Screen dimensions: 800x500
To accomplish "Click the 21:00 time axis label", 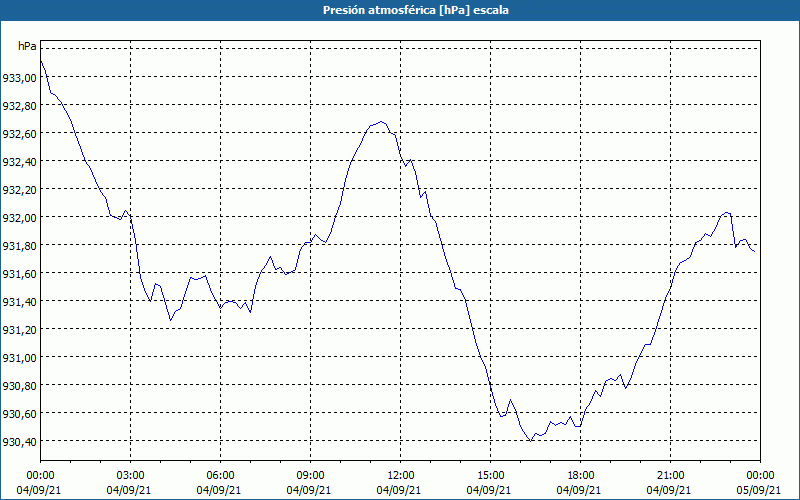I will [x=670, y=476].
